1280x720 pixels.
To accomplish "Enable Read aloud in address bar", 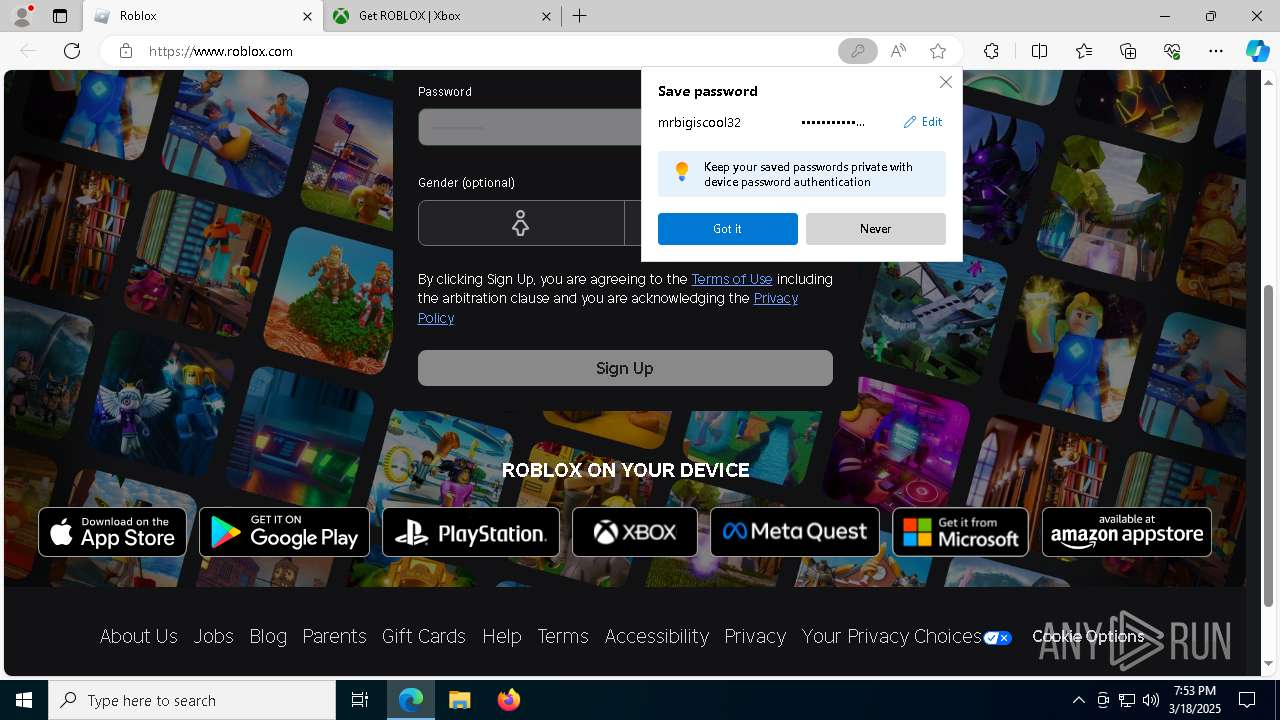I will 898,51.
